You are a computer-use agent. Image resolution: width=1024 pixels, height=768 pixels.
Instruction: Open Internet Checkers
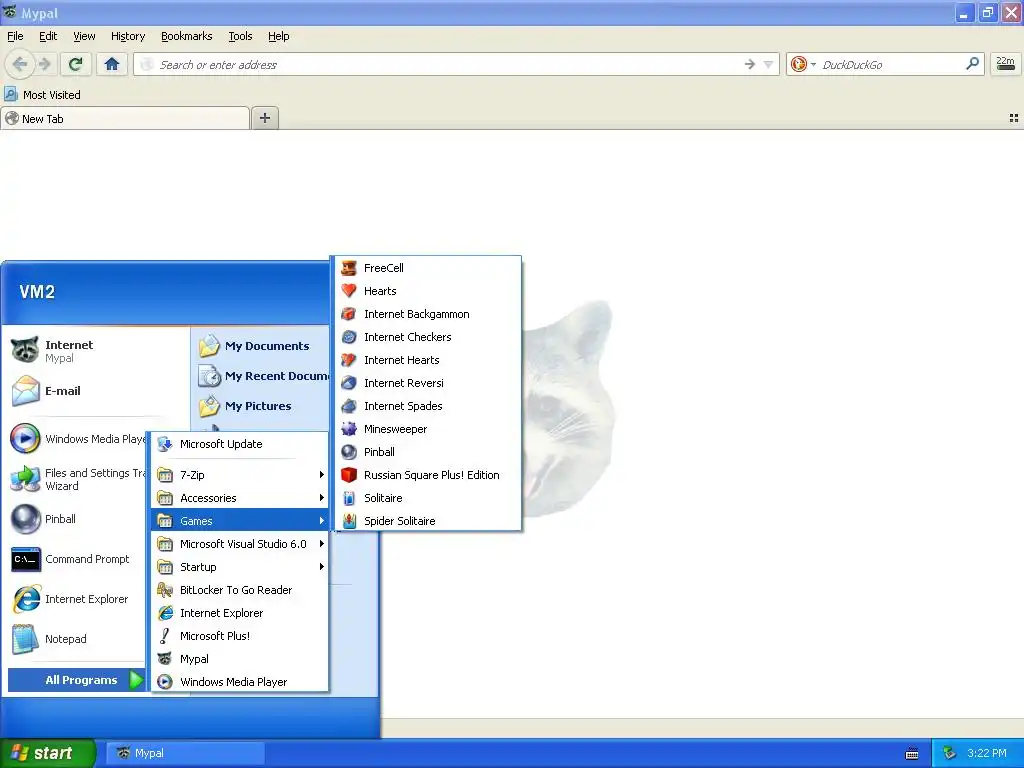428,337
